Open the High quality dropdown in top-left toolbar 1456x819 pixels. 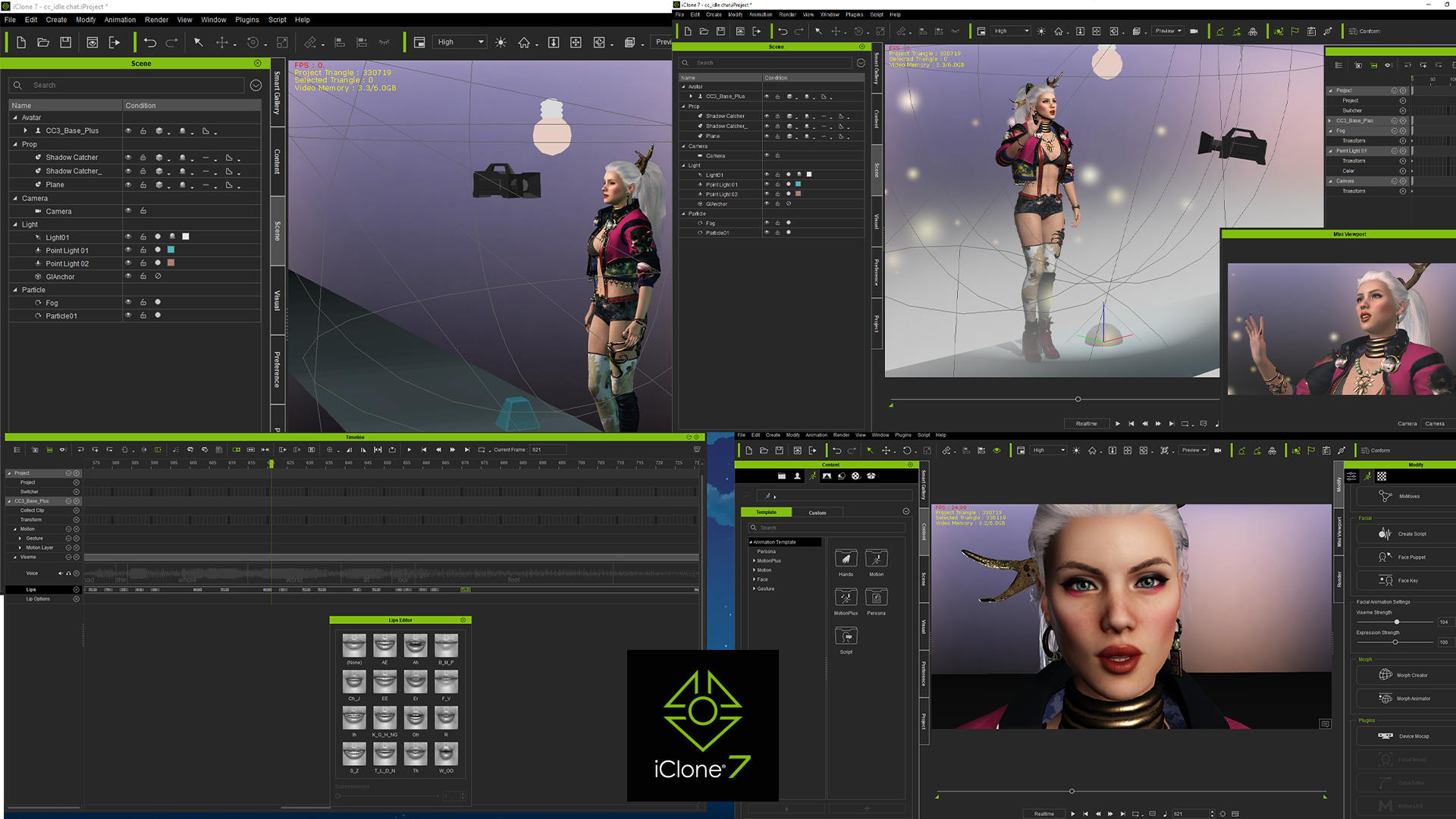pyautogui.click(x=460, y=42)
